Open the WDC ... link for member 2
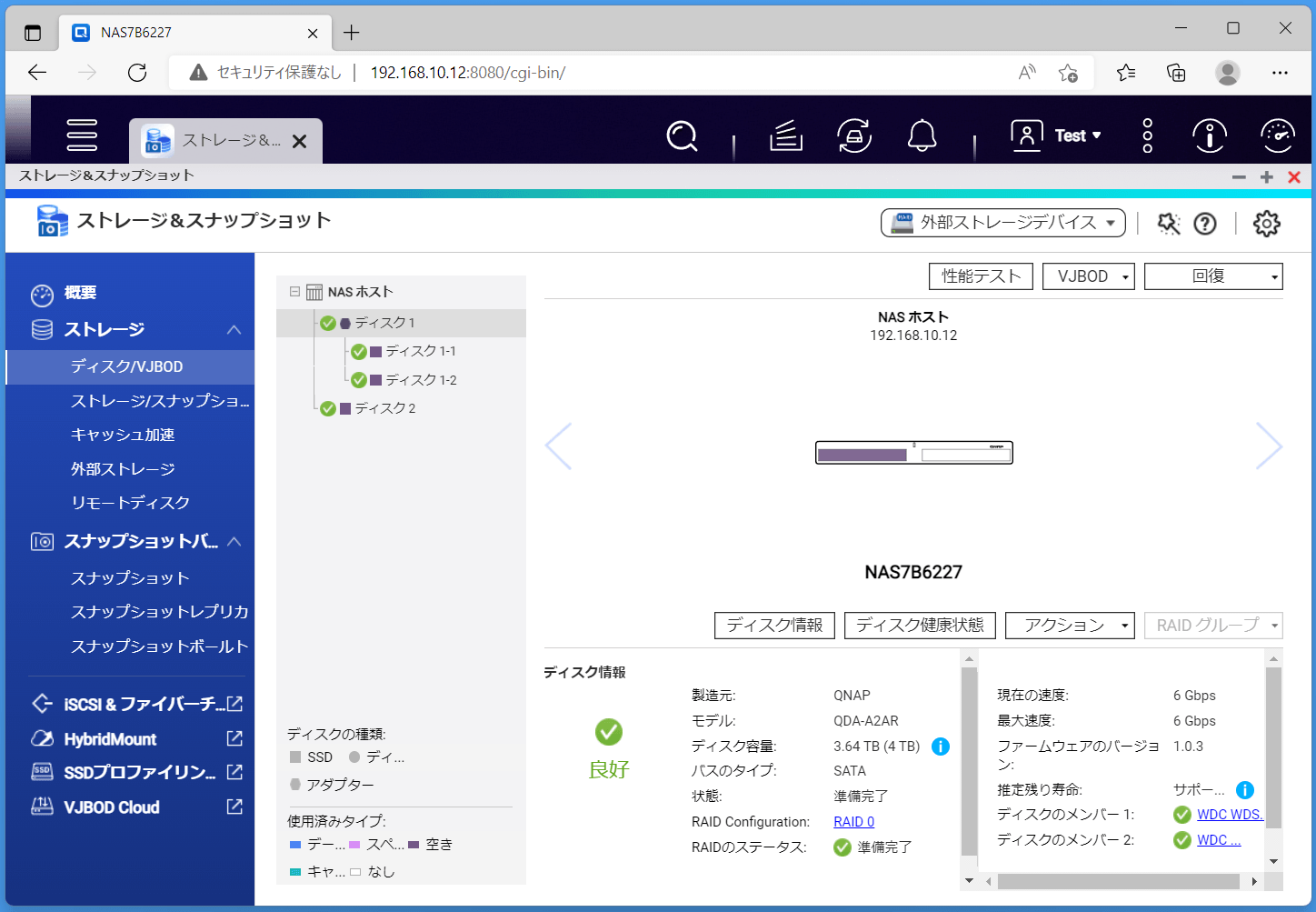This screenshot has height=912, width=1316. [x=1219, y=840]
